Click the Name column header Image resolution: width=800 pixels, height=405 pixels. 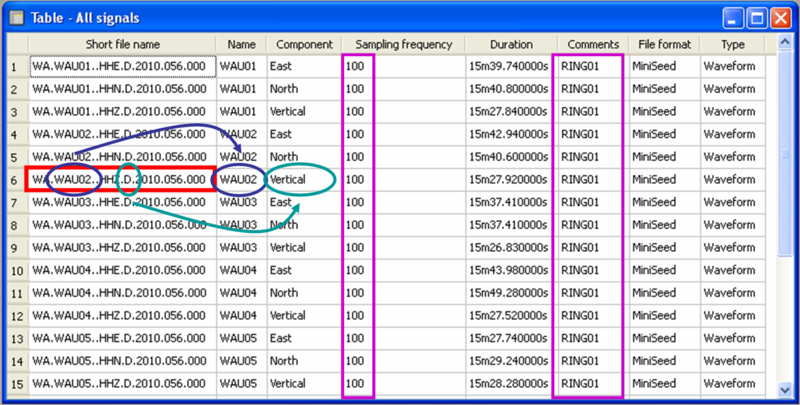(x=242, y=45)
